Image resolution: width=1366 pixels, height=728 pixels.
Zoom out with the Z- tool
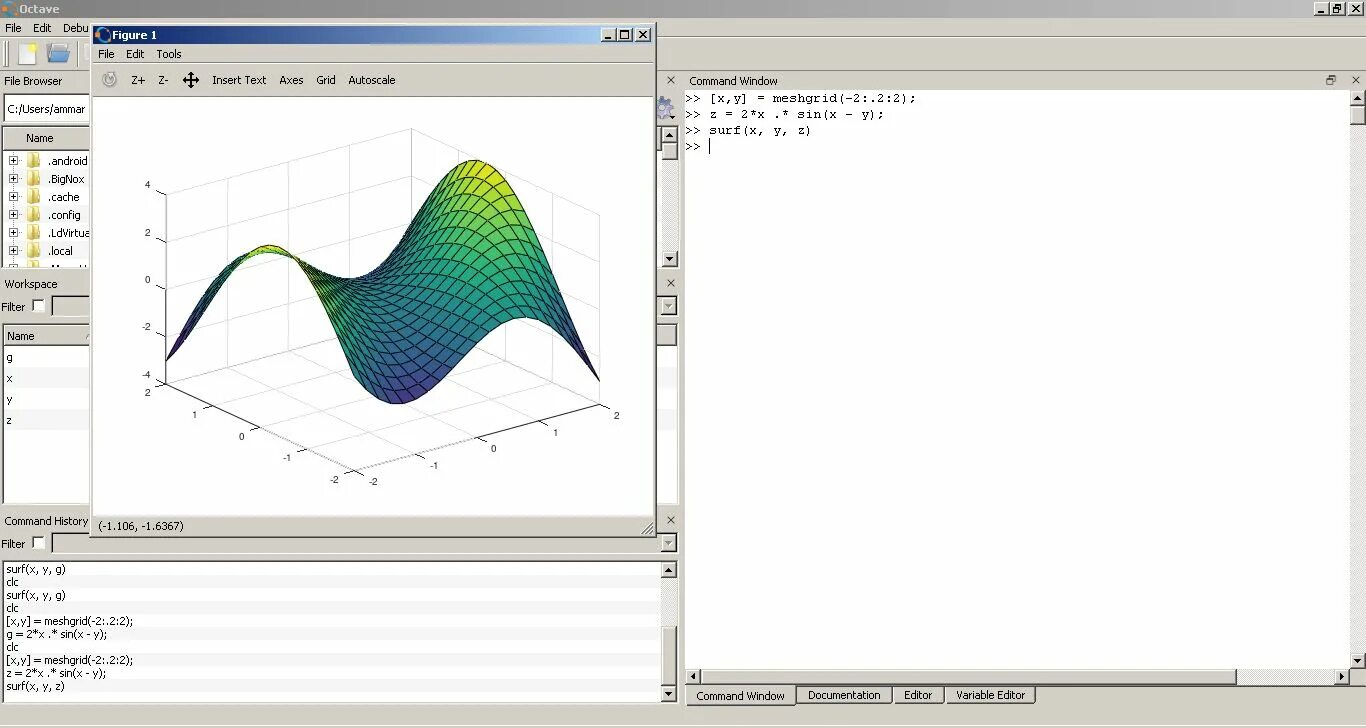click(163, 80)
